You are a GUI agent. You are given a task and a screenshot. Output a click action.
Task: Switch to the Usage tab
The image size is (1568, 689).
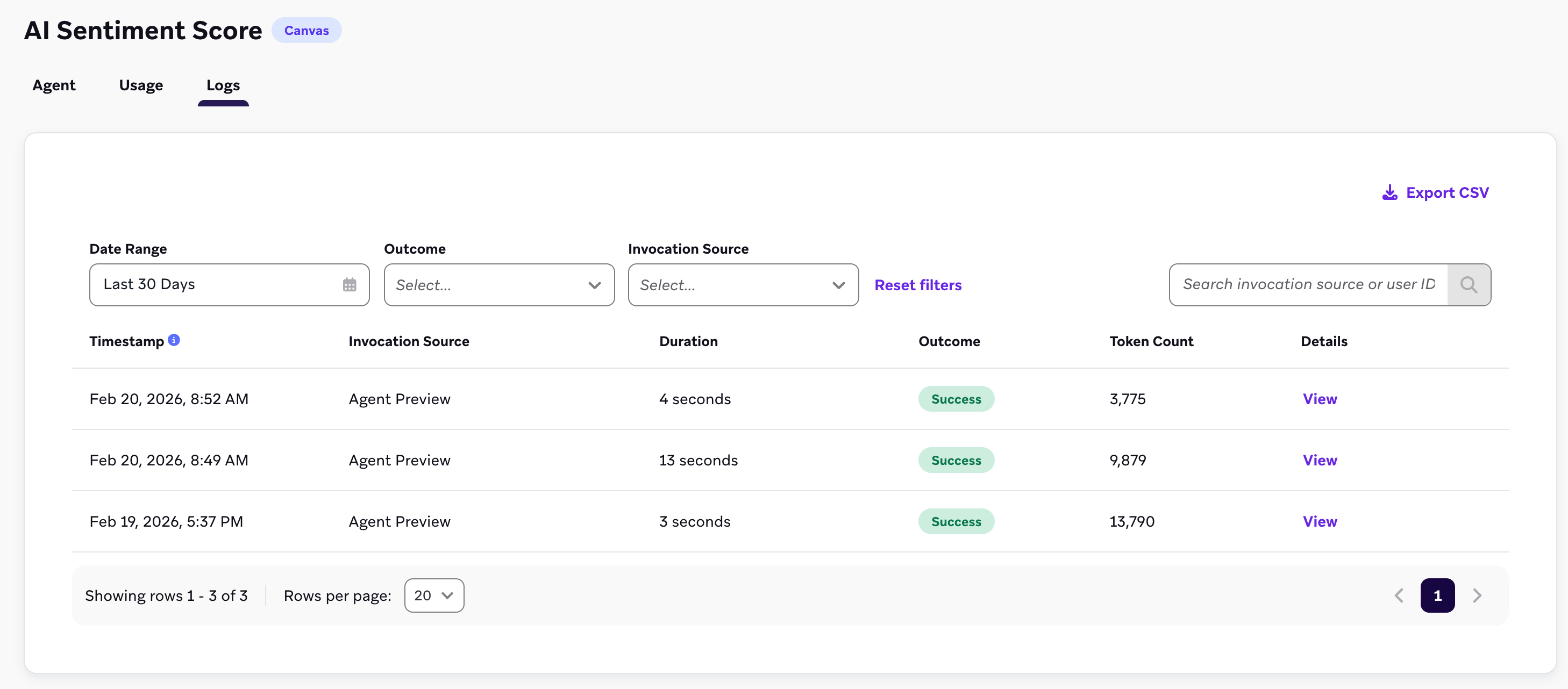coord(140,85)
